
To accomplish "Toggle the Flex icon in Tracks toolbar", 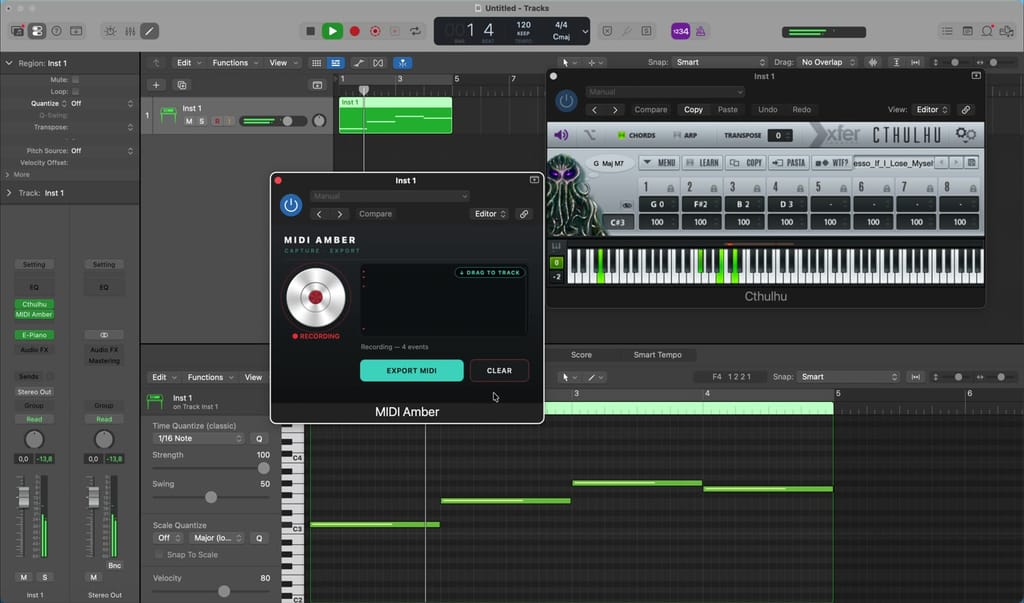I will coord(378,63).
